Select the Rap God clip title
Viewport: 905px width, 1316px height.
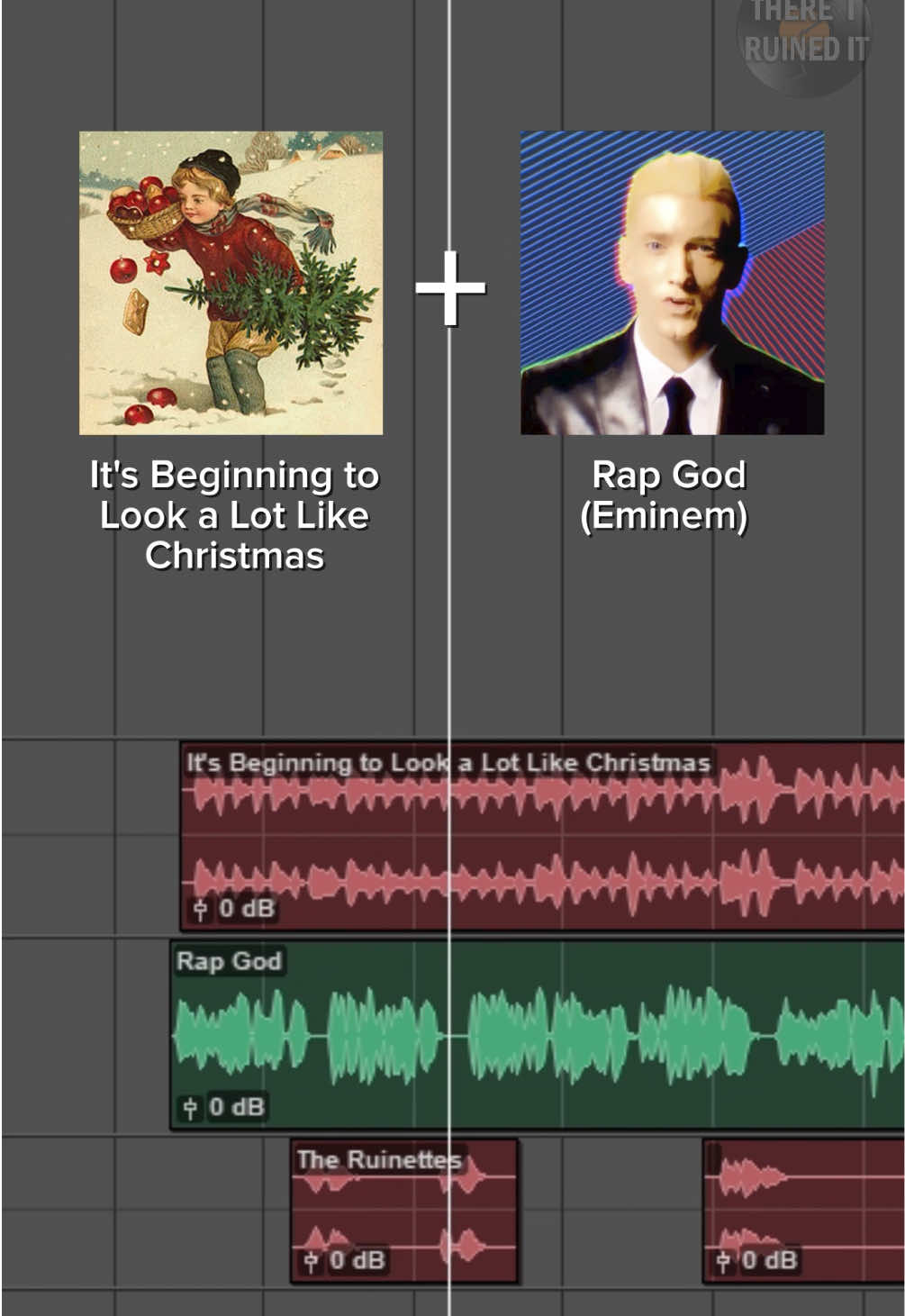coord(229,961)
